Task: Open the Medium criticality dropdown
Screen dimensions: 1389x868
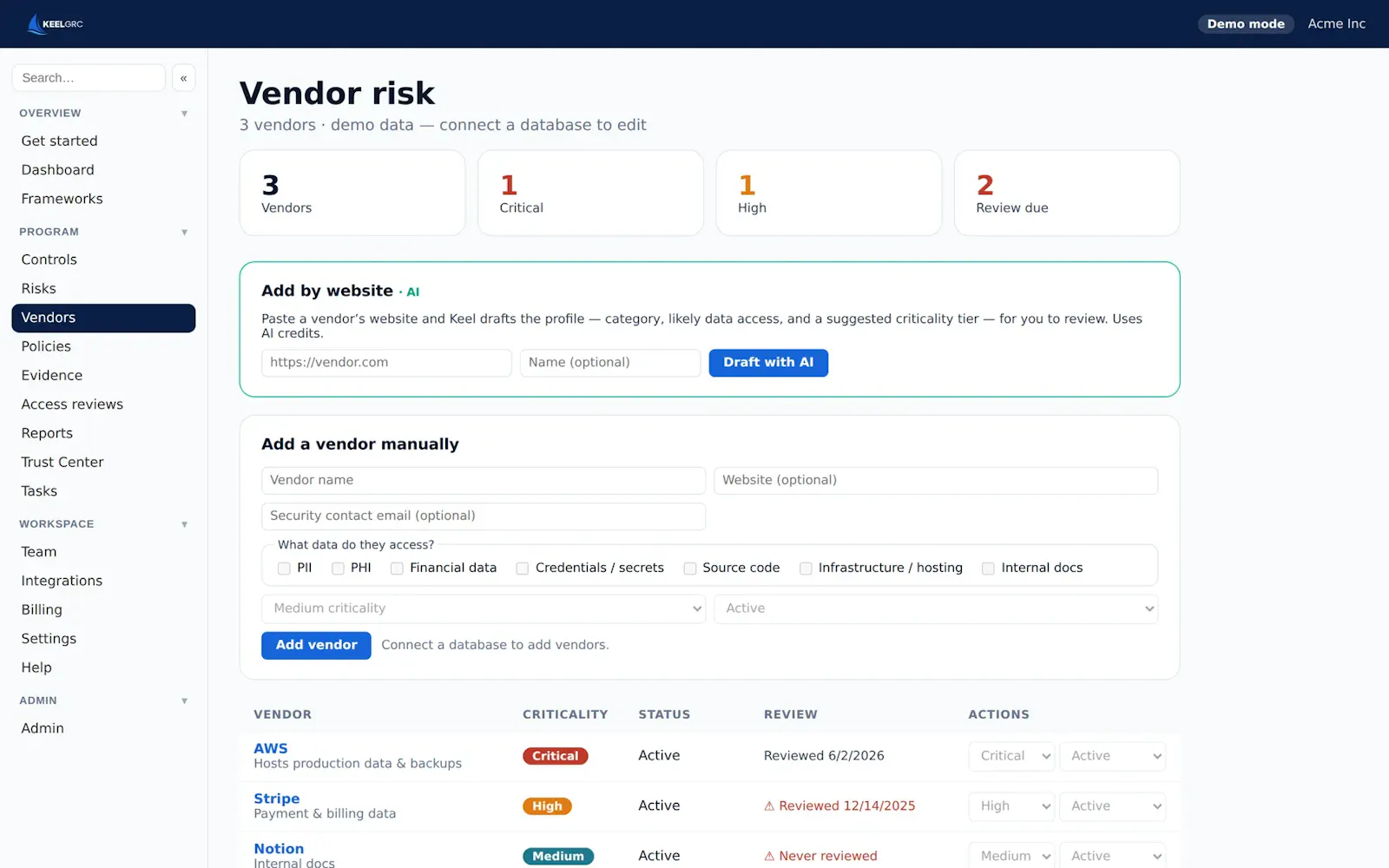Action: point(484,608)
